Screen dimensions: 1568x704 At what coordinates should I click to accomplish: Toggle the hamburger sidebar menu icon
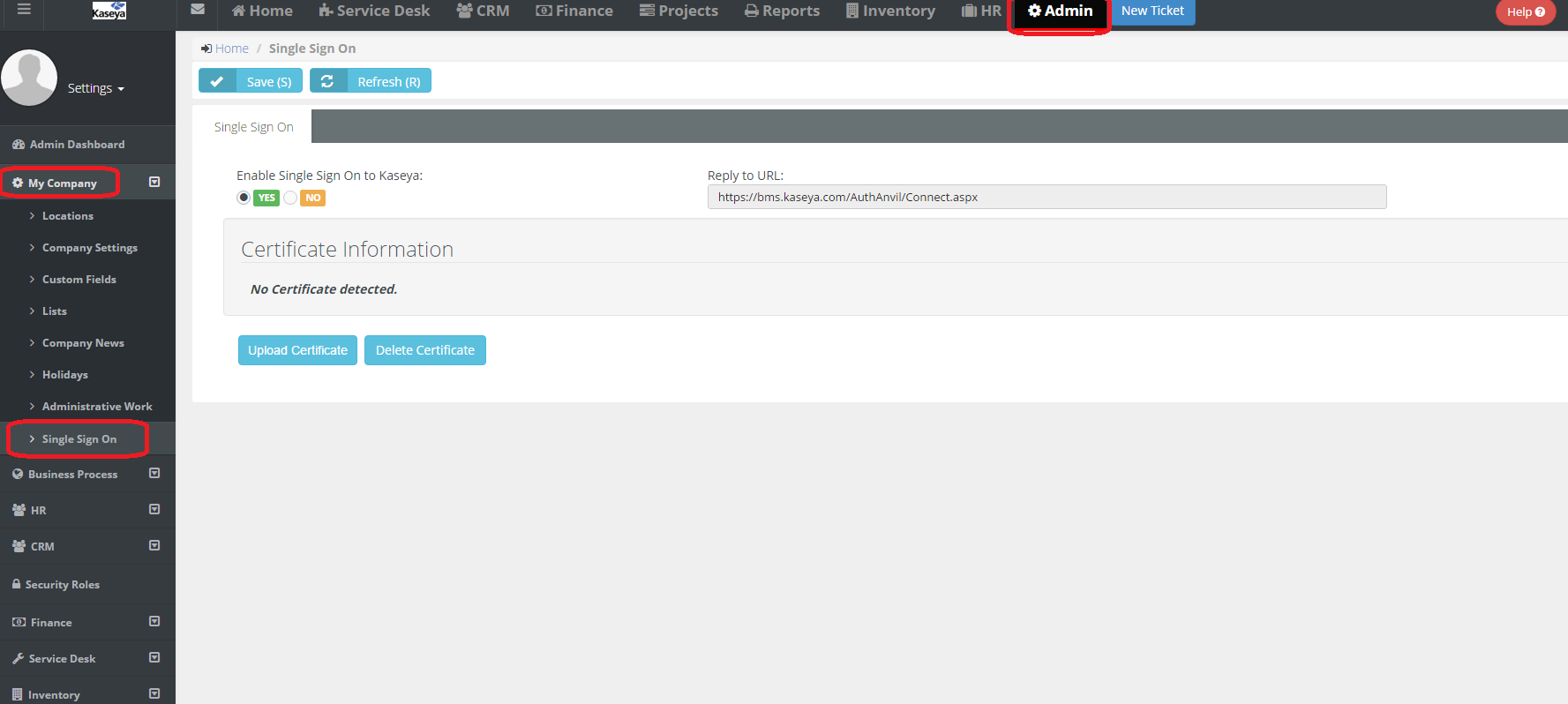[x=24, y=10]
